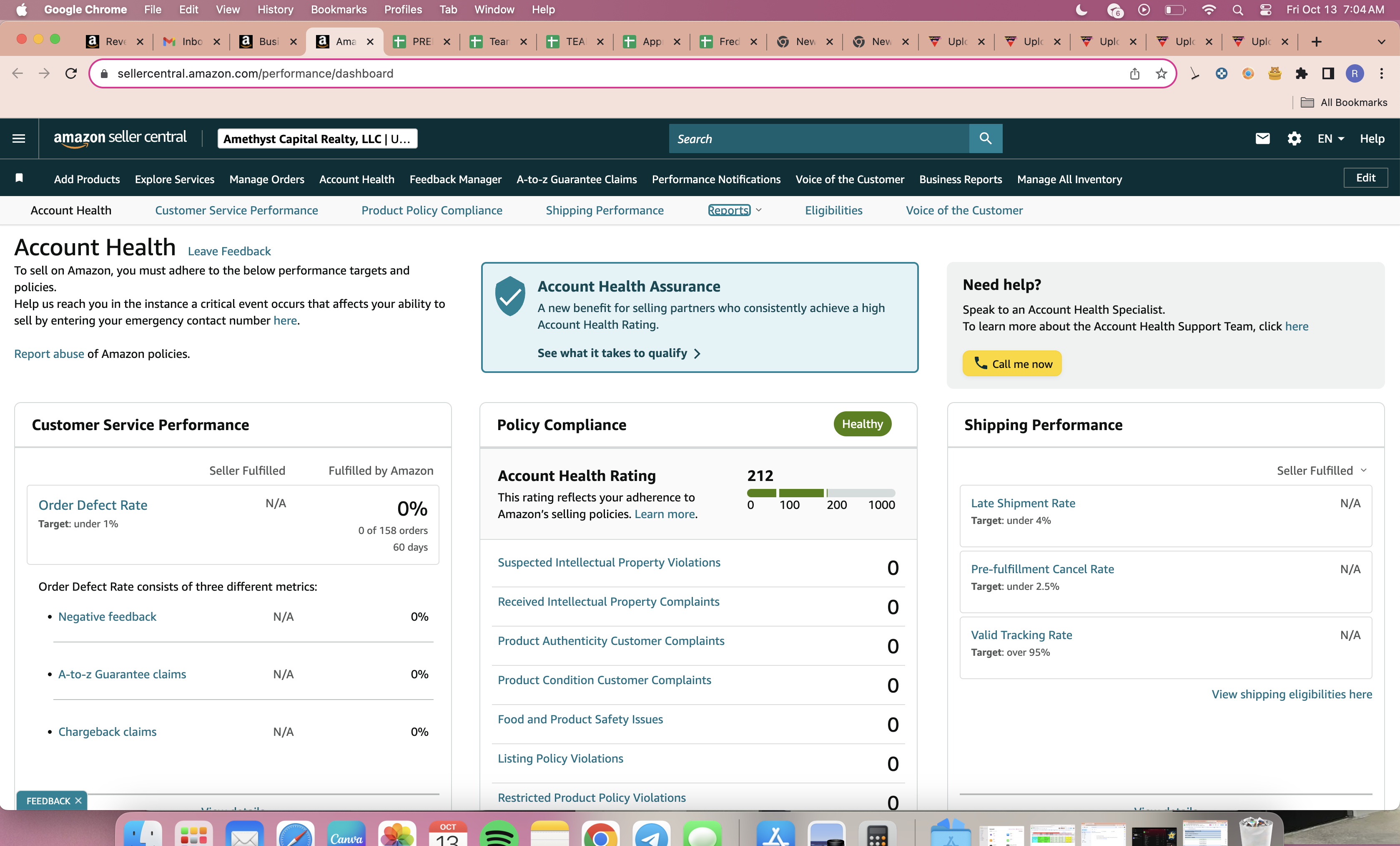Open Business Reports in the navigation bar
The height and width of the screenshot is (846, 1400).
coord(960,179)
